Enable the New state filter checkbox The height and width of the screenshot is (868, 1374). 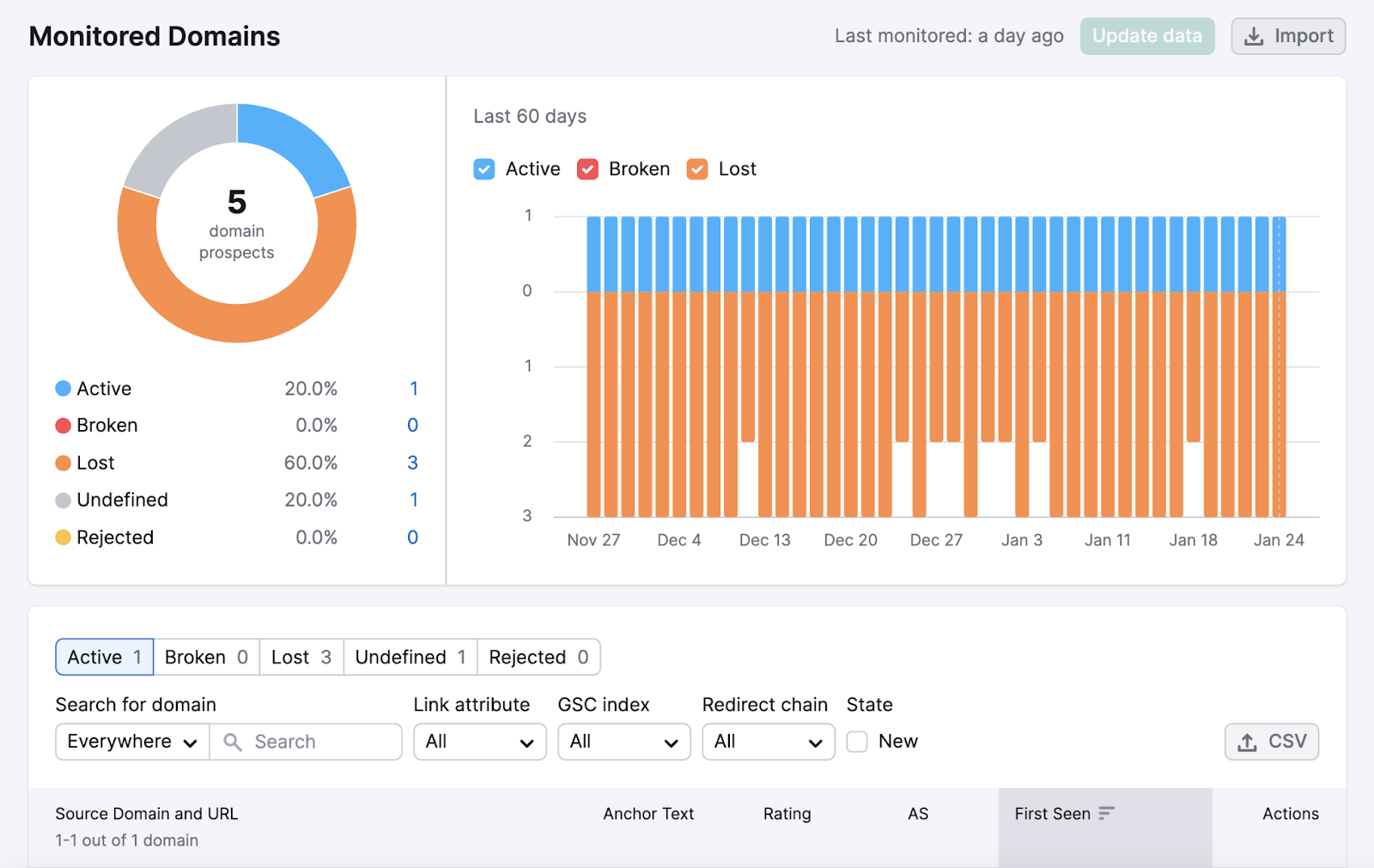click(x=856, y=741)
